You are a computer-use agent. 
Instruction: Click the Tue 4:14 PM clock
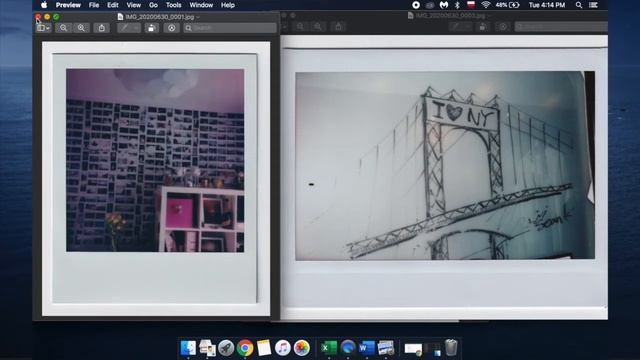(x=547, y=5)
